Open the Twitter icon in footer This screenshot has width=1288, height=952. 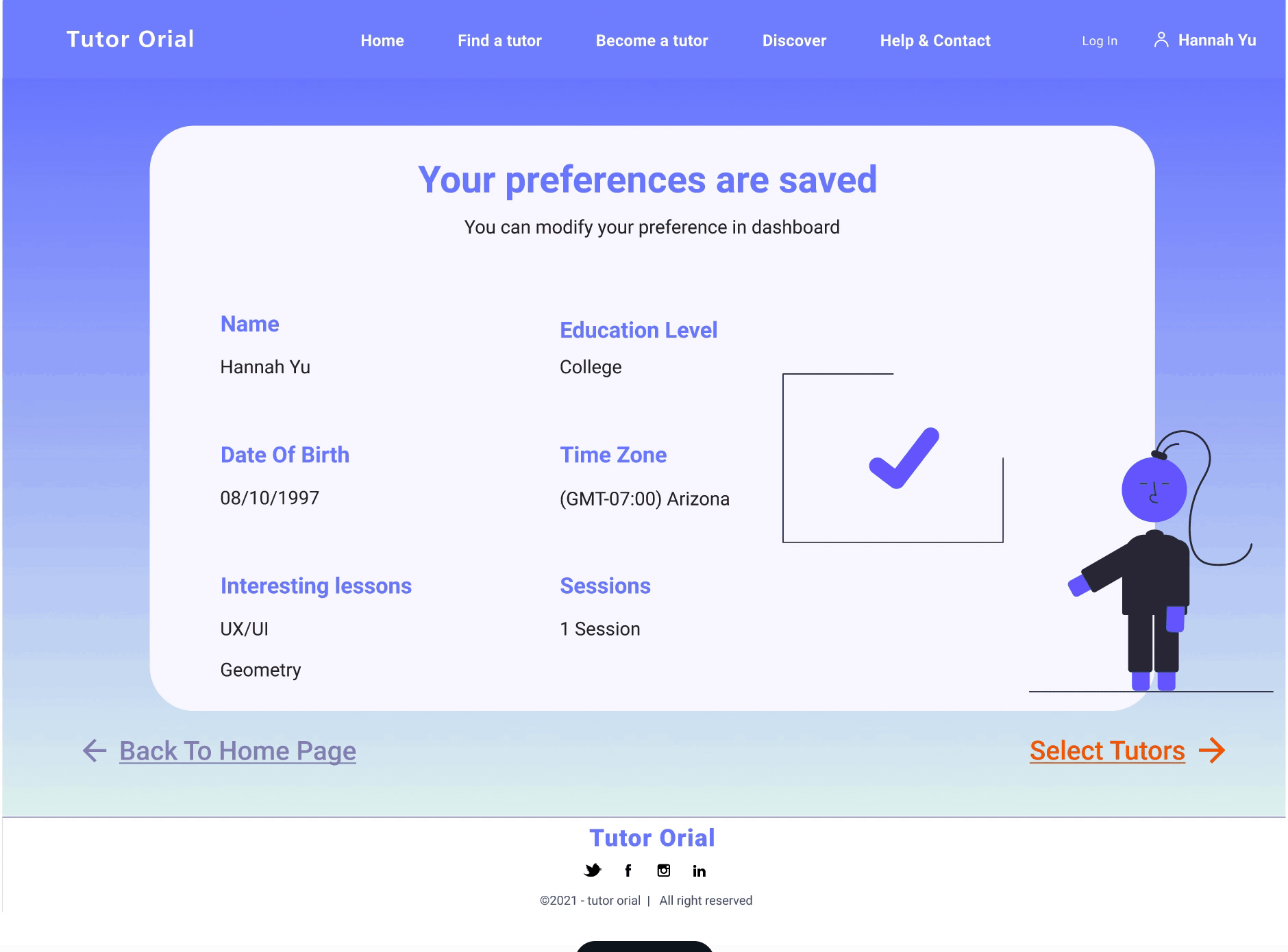tap(593, 870)
